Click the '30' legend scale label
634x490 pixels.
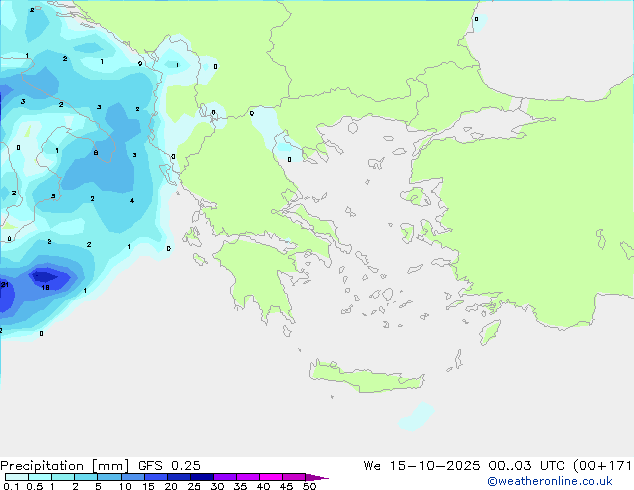tap(217, 486)
